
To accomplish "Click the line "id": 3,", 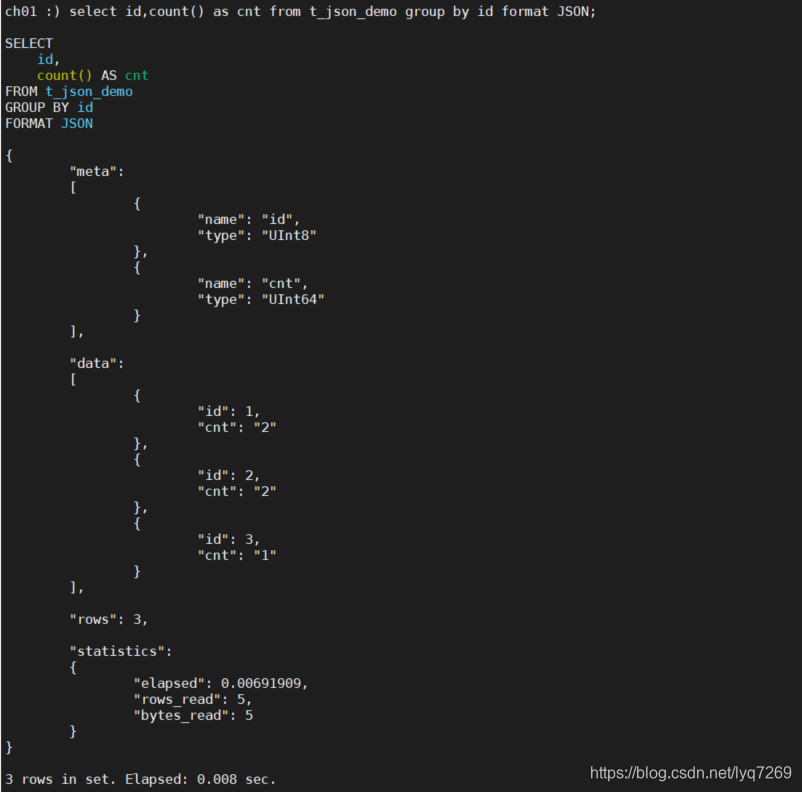I will click(229, 539).
